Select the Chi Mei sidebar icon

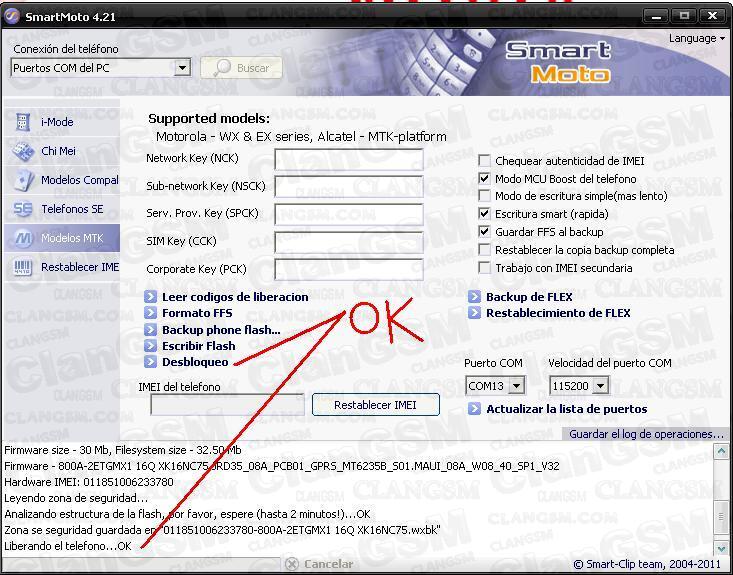tap(23, 151)
